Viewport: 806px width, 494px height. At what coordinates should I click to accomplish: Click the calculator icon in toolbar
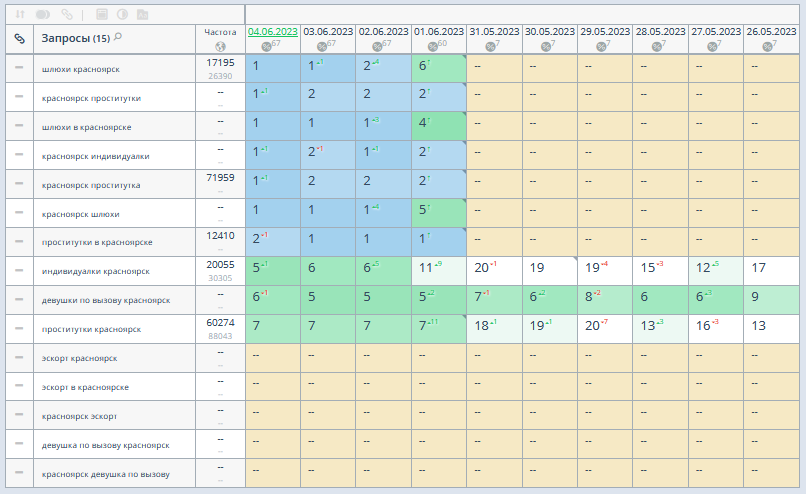click(101, 15)
